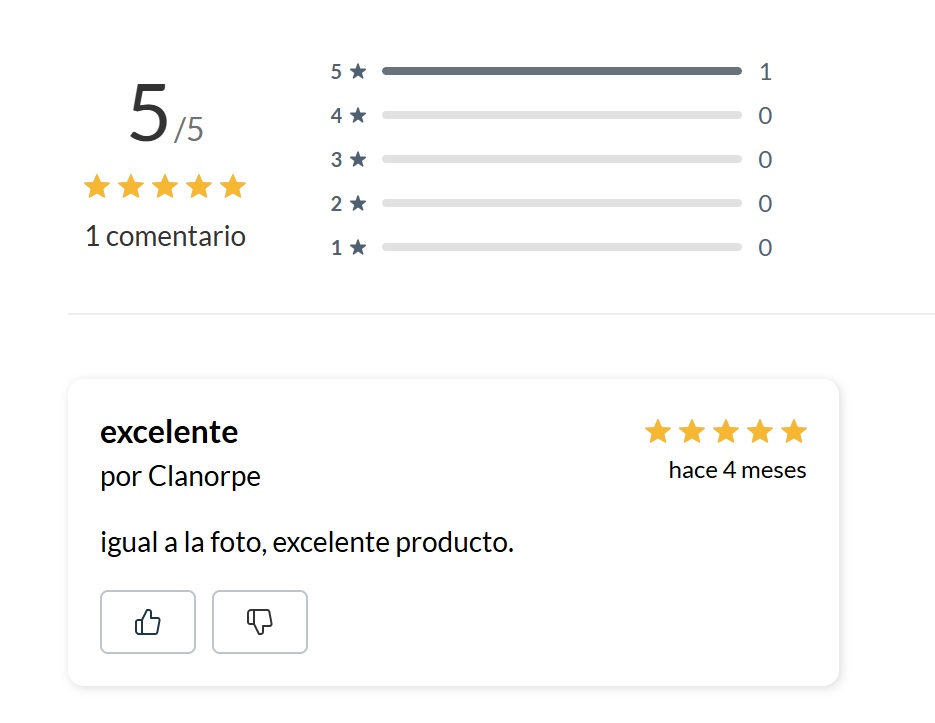Viewport: 935px width, 723px height.
Task: Click reviewer name "por Clanorpe"
Action: [x=181, y=477]
